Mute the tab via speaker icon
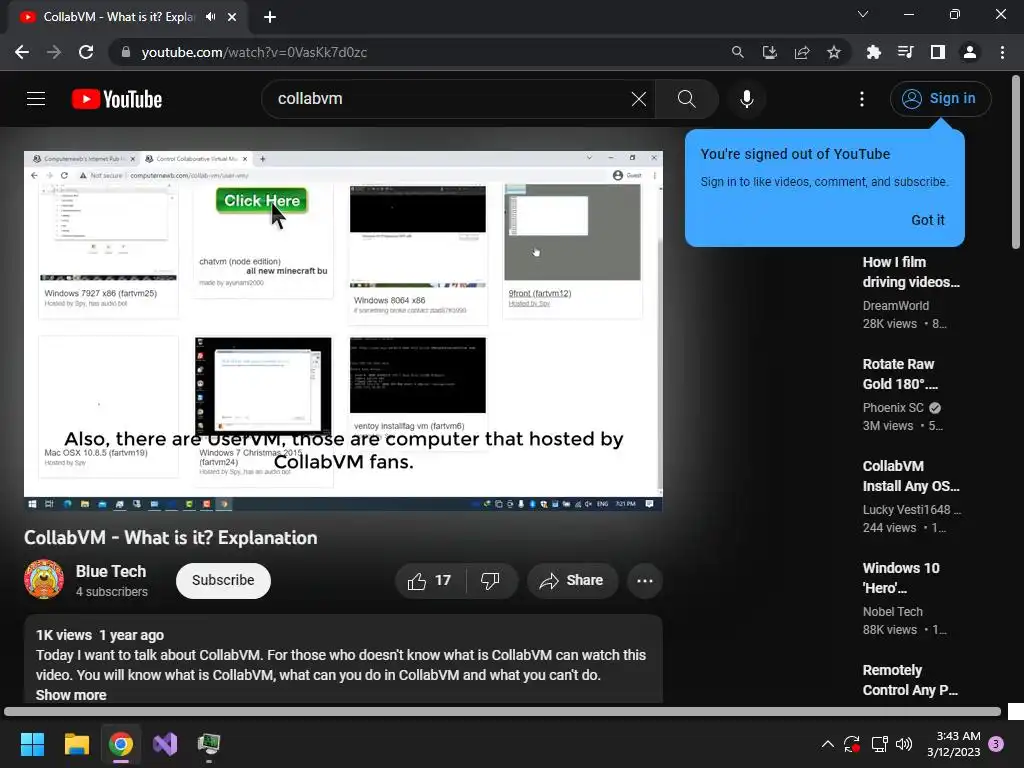Viewport: 1024px width, 768px height. click(x=210, y=17)
